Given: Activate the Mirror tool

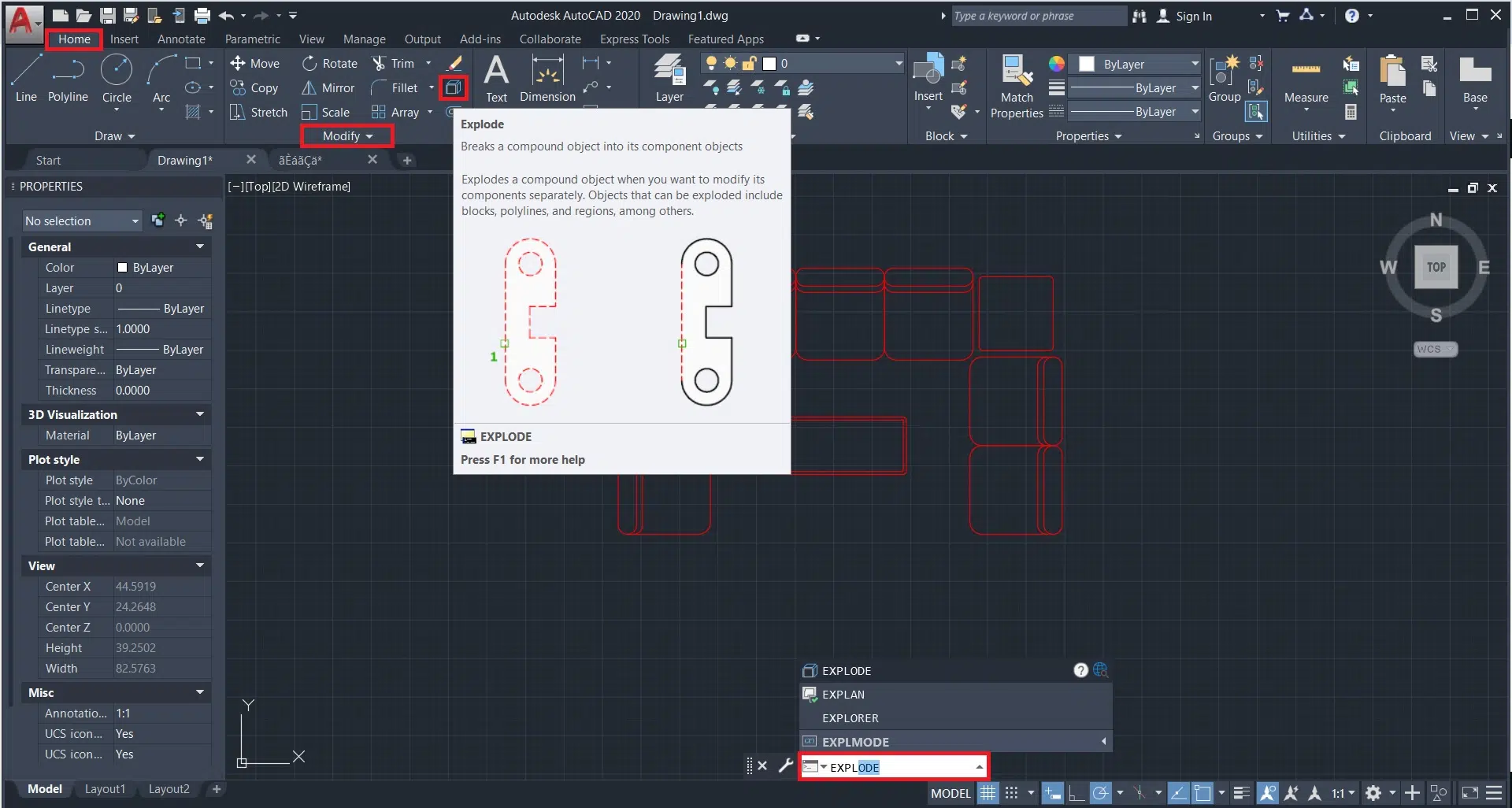Looking at the screenshot, I should pyautogui.click(x=329, y=88).
